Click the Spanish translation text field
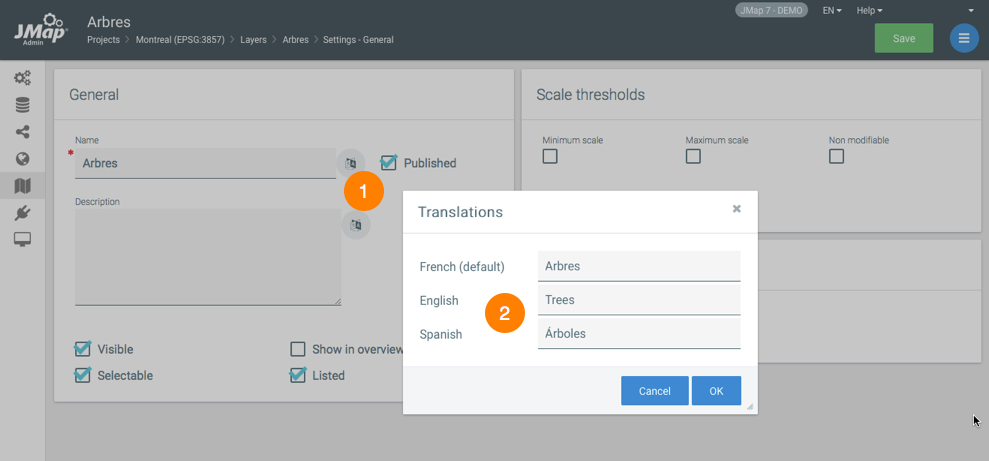The height and width of the screenshot is (461, 989). point(639,334)
